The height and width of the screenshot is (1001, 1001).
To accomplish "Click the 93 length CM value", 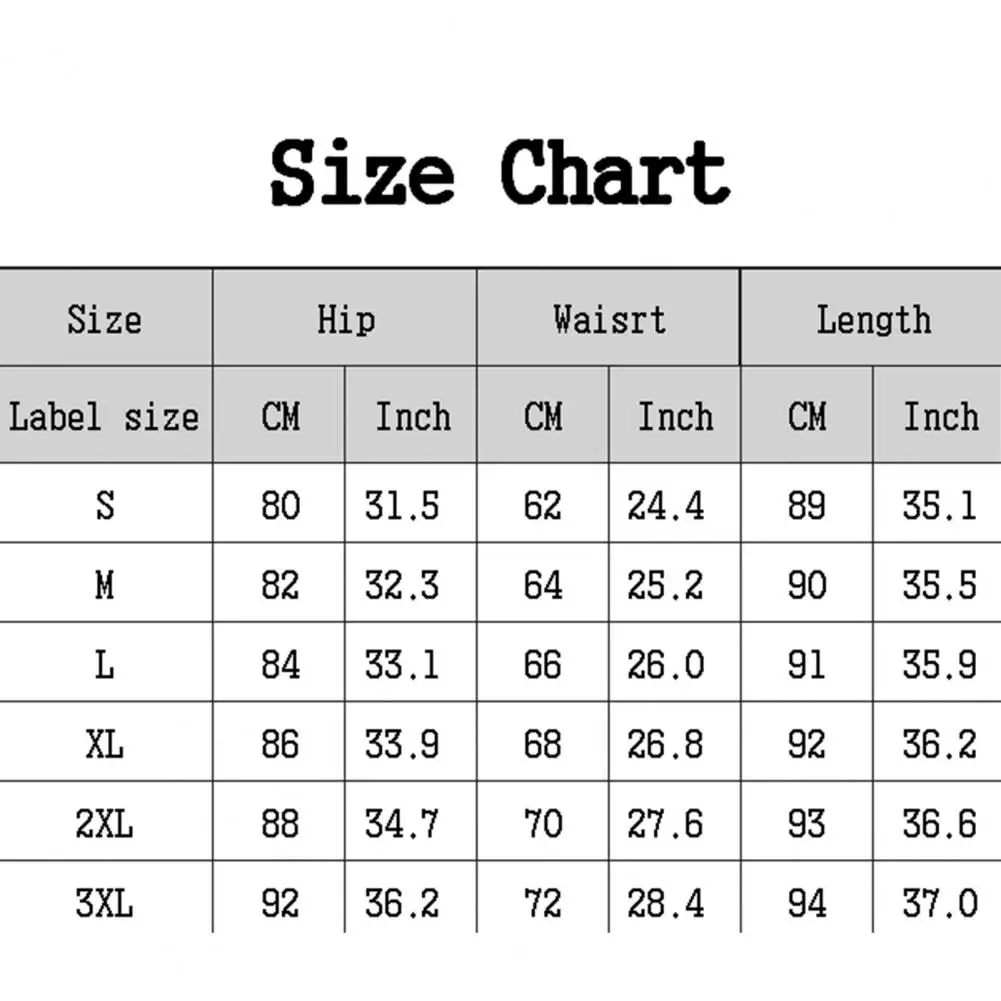I will 806,824.
